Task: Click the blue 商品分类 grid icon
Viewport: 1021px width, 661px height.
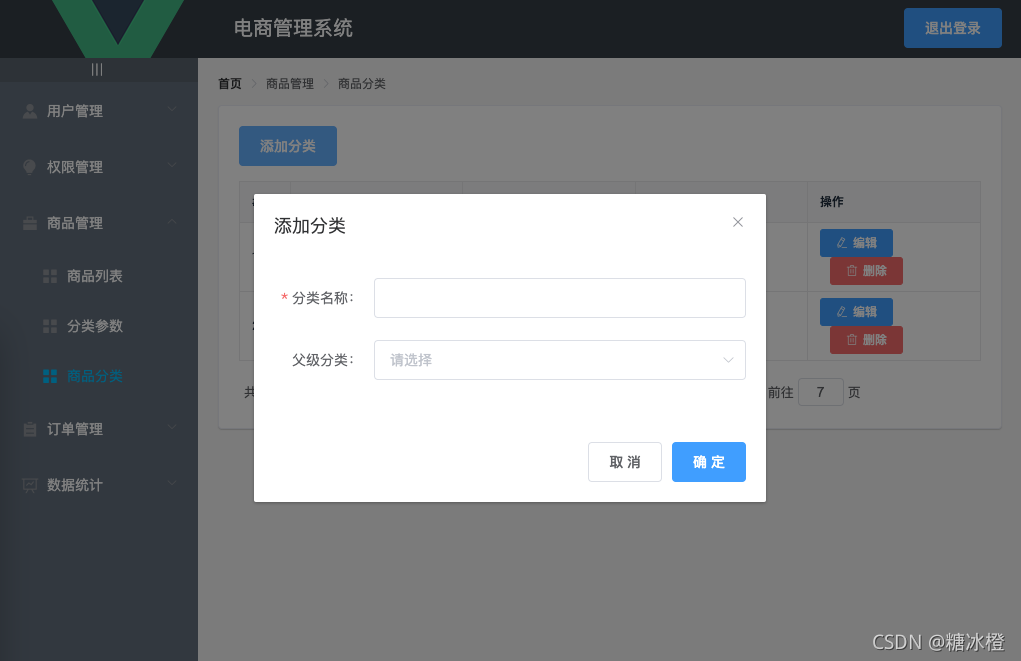Action: tap(49, 376)
